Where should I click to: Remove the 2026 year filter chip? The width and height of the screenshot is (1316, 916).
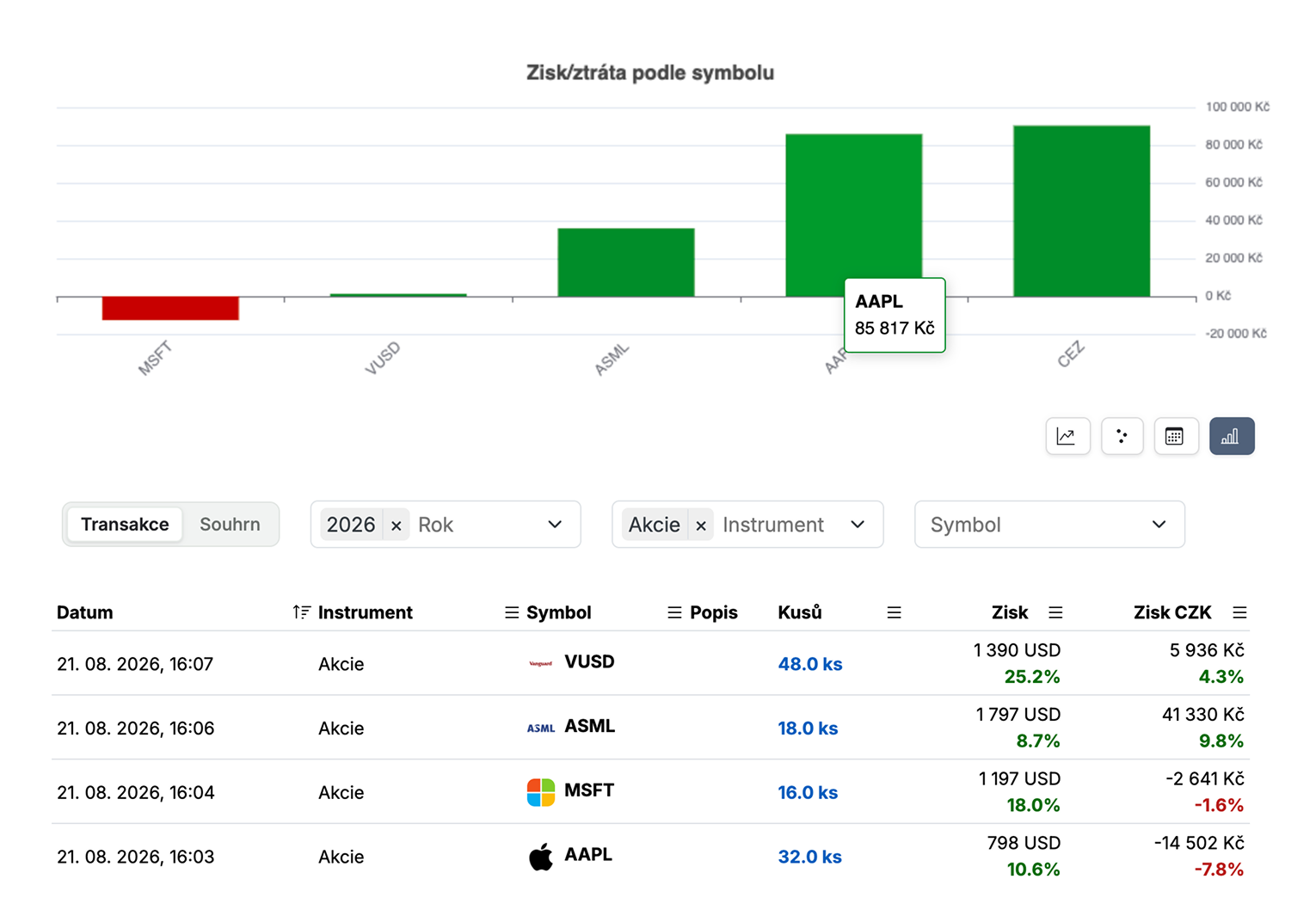click(396, 526)
